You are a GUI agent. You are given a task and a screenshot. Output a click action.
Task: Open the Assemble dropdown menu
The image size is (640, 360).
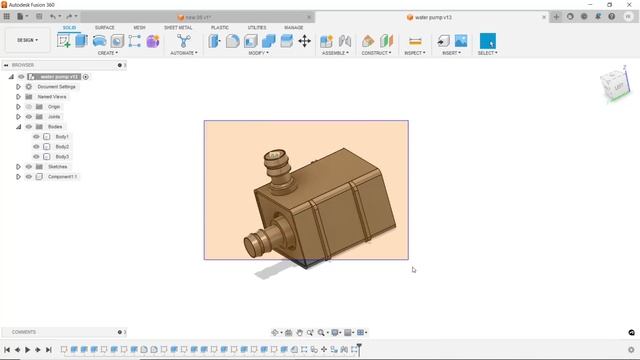[335, 53]
